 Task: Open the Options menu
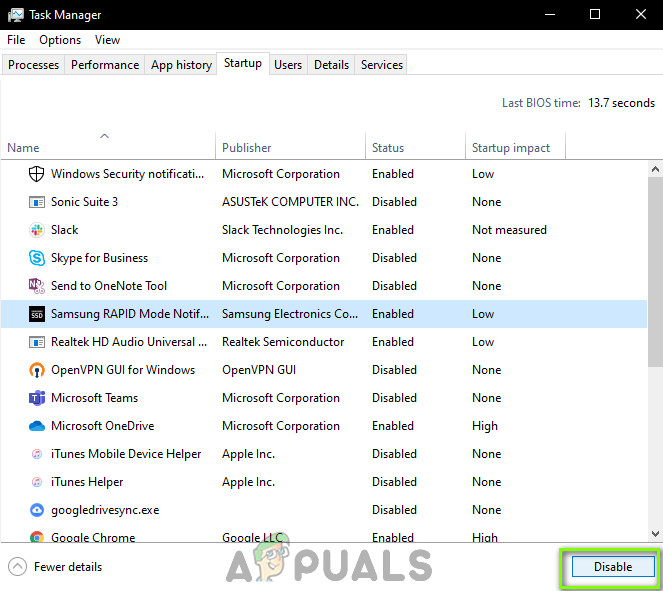point(60,40)
